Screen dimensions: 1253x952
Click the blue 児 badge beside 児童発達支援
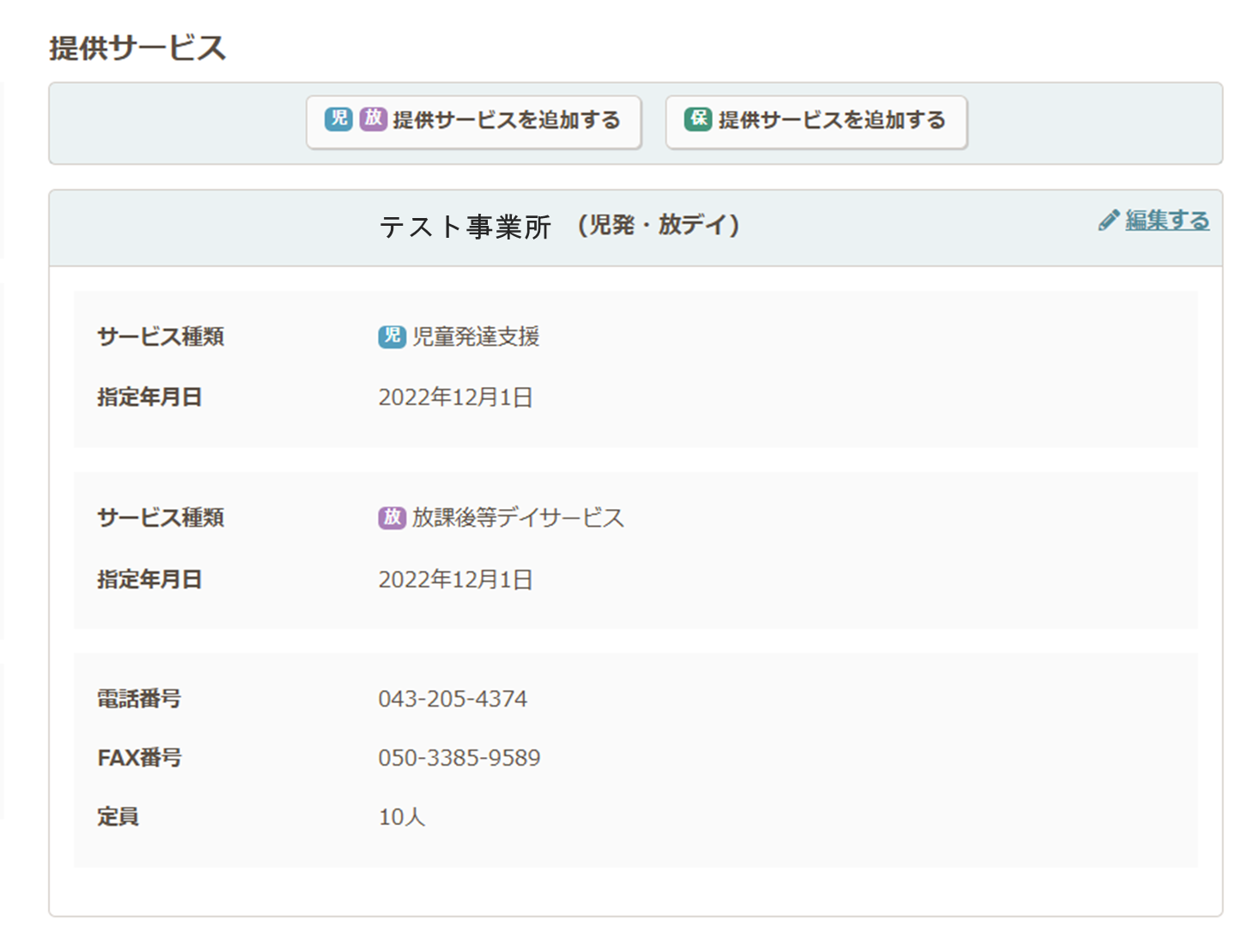click(392, 336)
